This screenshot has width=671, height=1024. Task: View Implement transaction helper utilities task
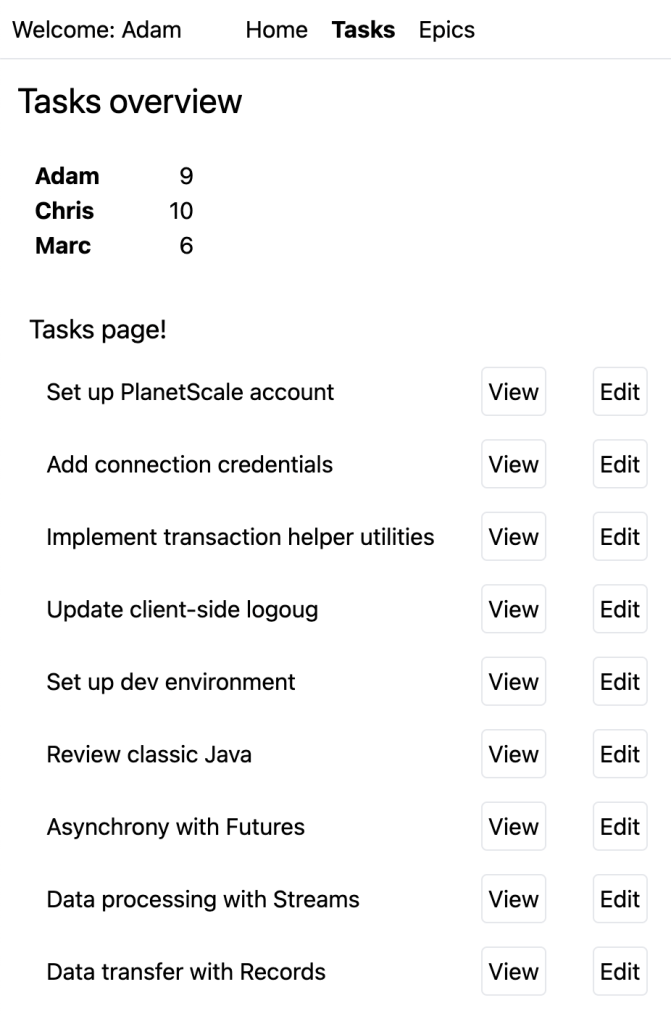tap(513, 537)
